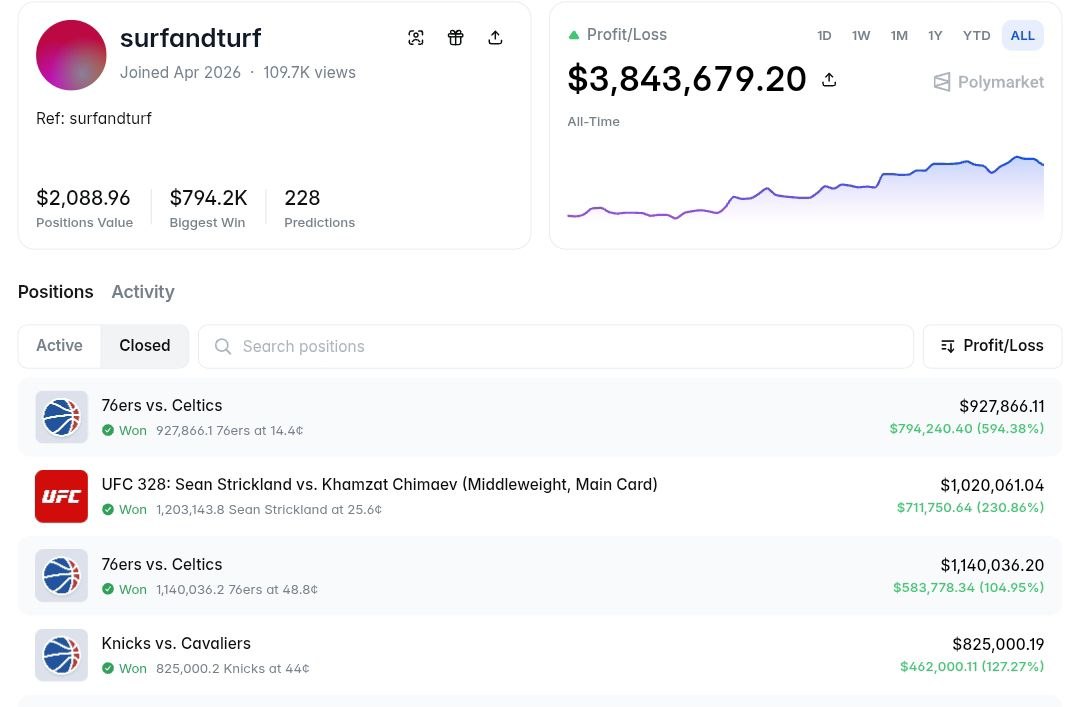Click the Polymarket logo
The image size is (1080, 707).
pos(988,82)
